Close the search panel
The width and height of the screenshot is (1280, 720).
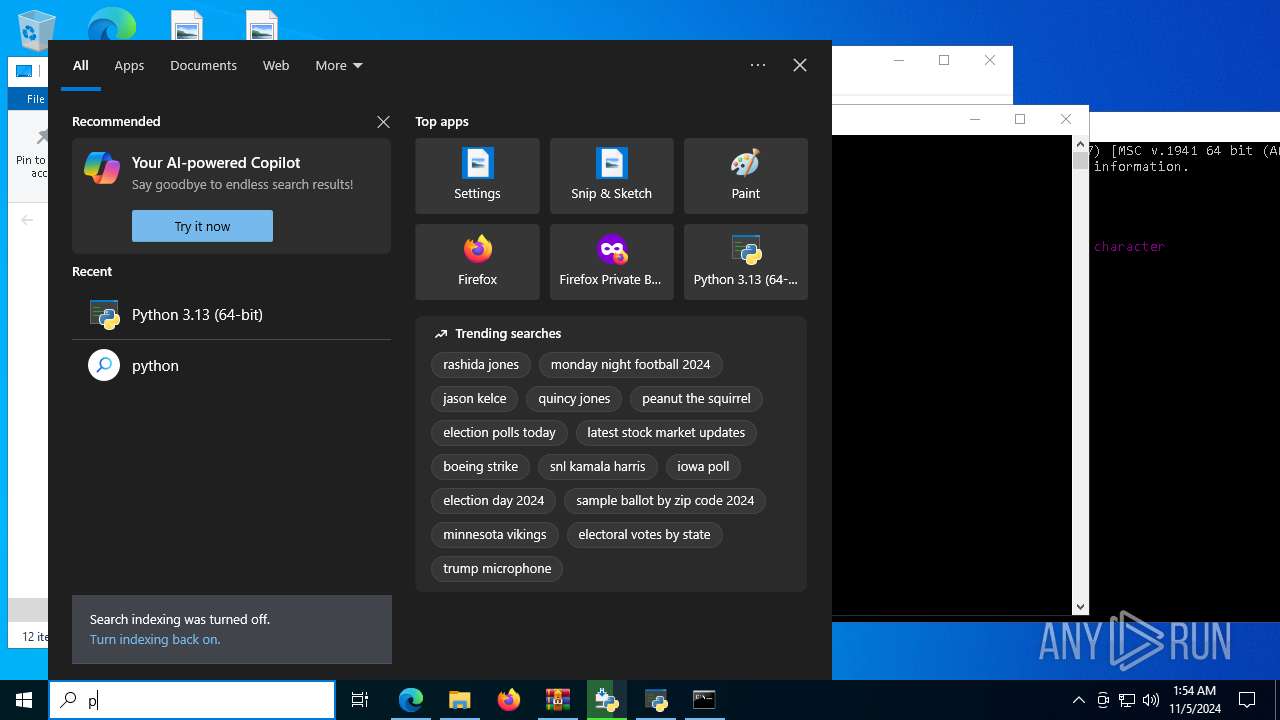[x=800, y=65]
